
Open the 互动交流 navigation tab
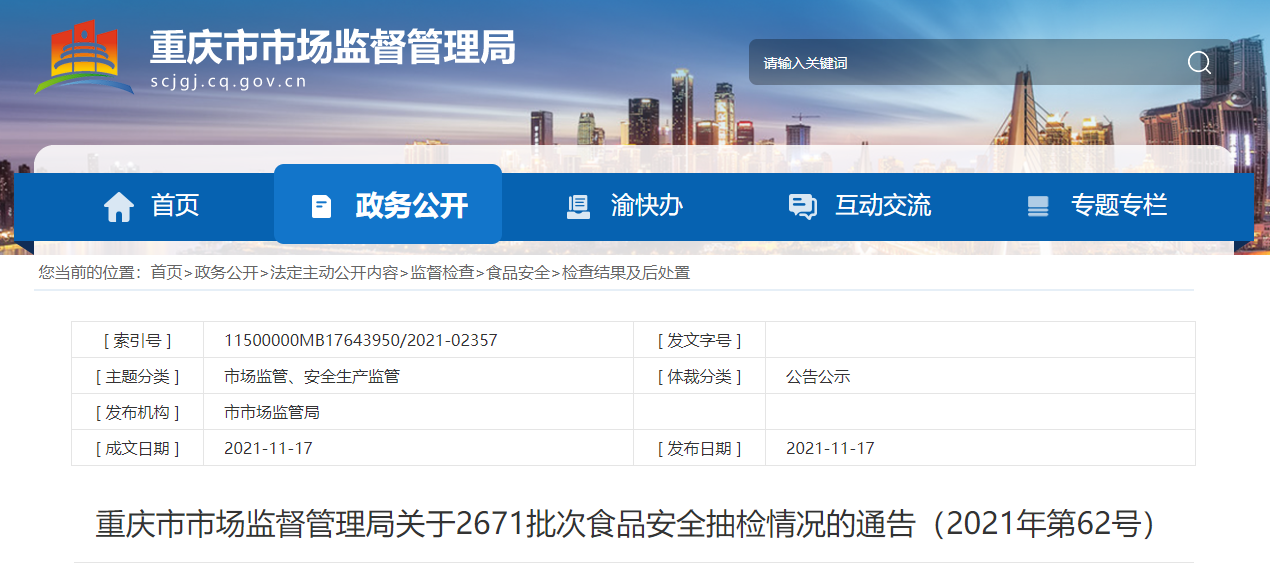tap(860, 206)
